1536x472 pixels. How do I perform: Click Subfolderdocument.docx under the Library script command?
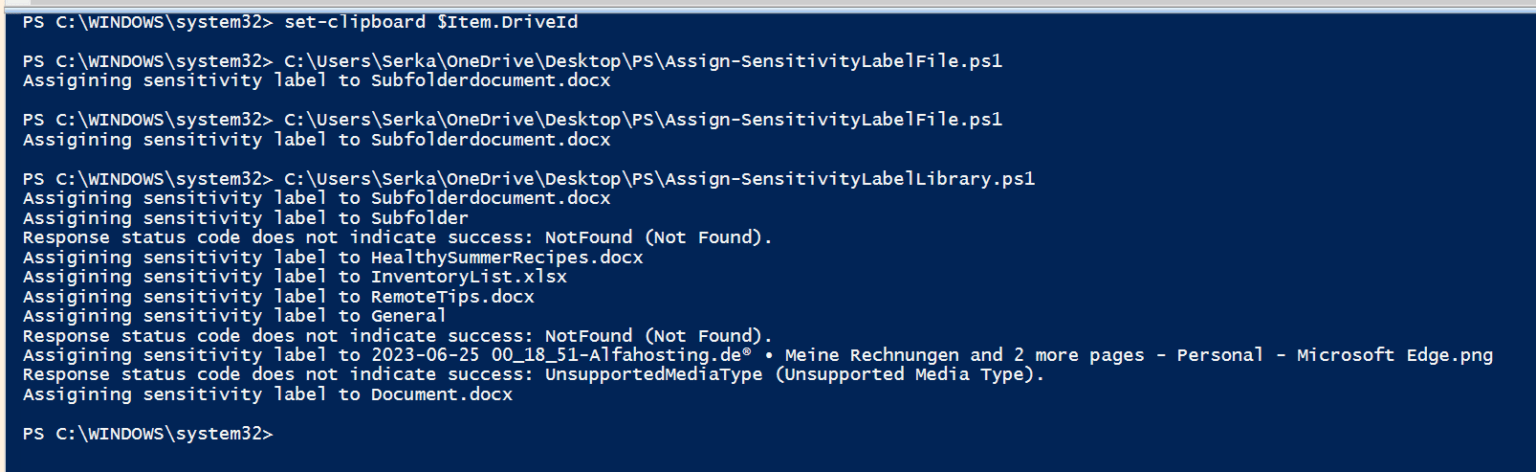click(x=490, y=198)
